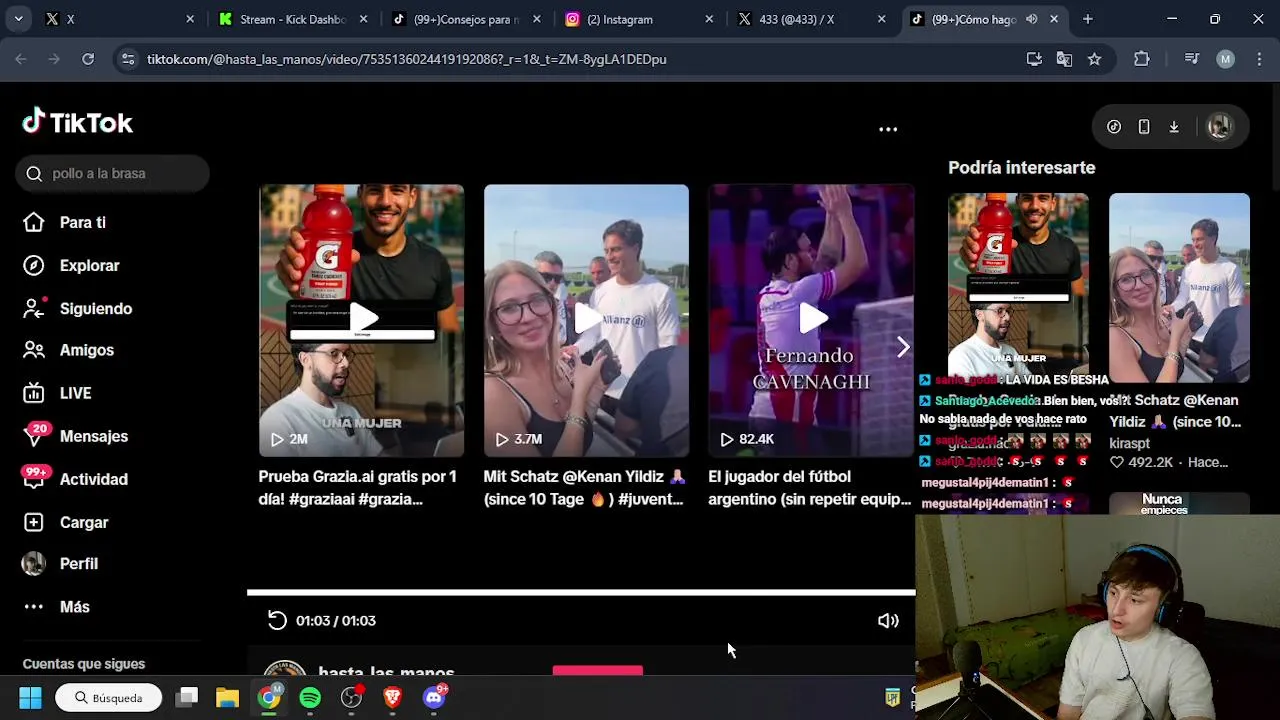This screenshot has width=1280, height=720.
Task: Switch to Stream - Kick Dashboard tab
Action: [293, 19]
